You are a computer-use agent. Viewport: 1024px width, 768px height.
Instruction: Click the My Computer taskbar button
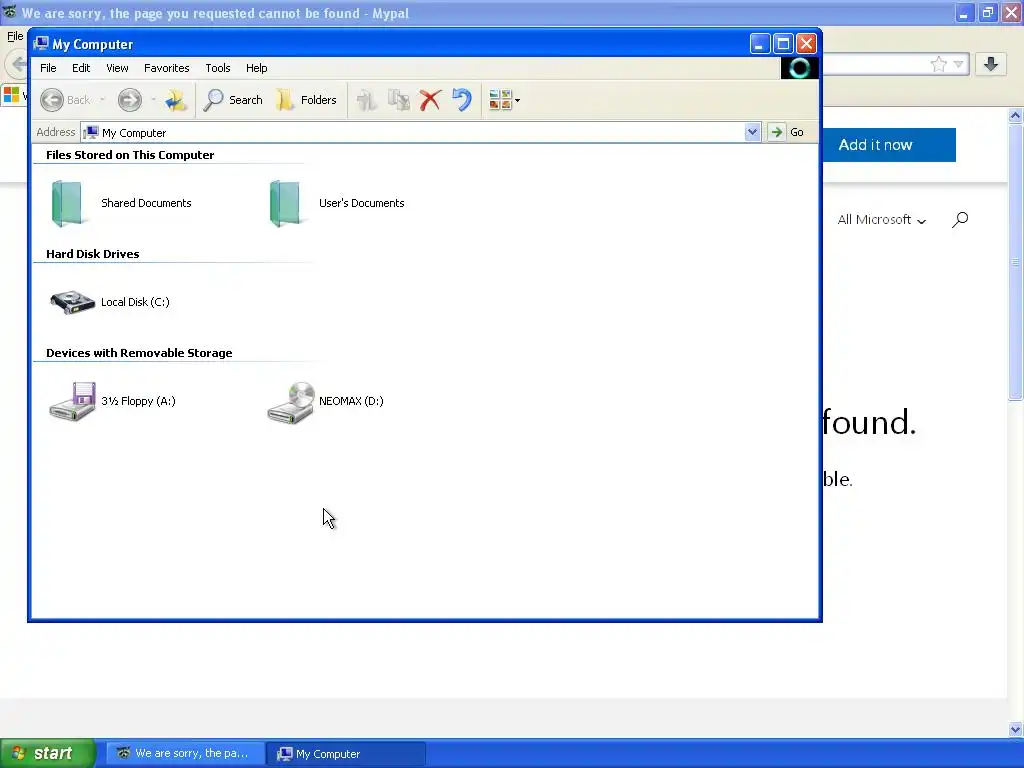(346, 754)
